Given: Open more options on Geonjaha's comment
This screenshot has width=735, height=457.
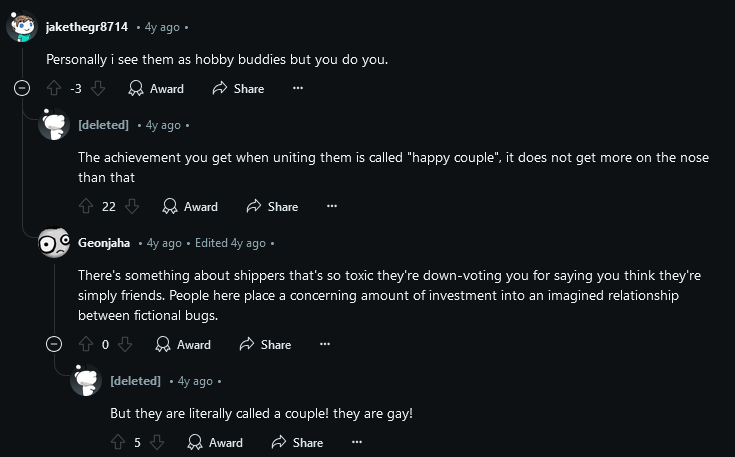Looking at the screenshot, I should (x=325, y=345).
